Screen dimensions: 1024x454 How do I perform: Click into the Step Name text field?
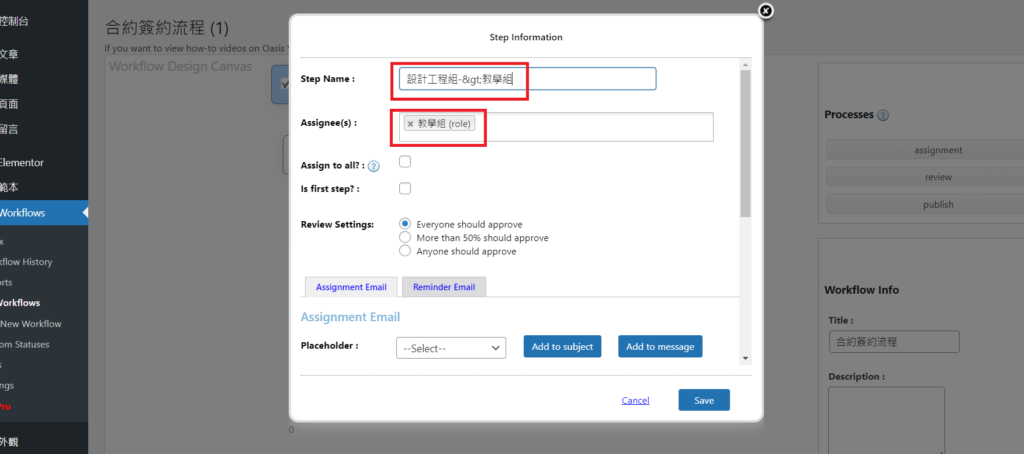pos(580,79)
